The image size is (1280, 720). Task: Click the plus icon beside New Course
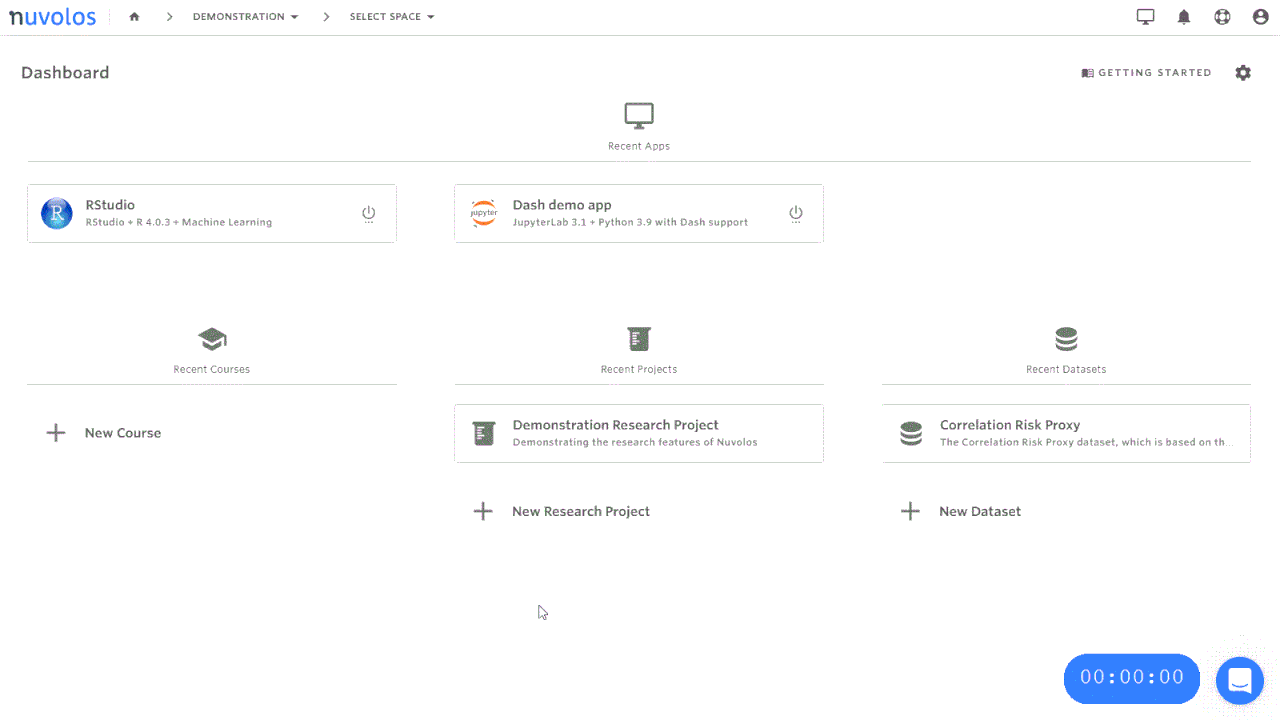tap(56, 433)
